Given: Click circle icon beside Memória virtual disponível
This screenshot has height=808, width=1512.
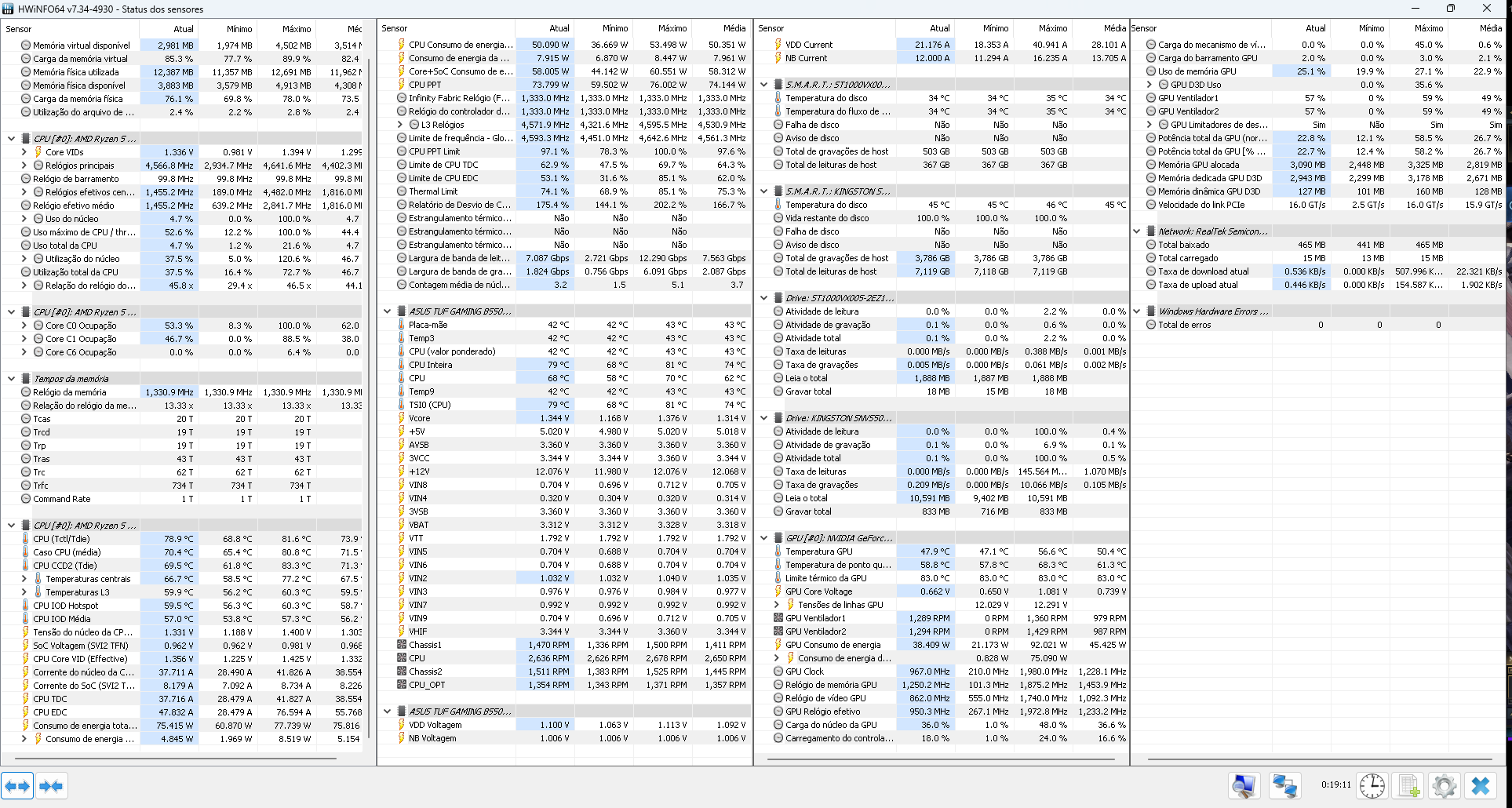Looking at the screenshot, I should [x=26, y=45].
